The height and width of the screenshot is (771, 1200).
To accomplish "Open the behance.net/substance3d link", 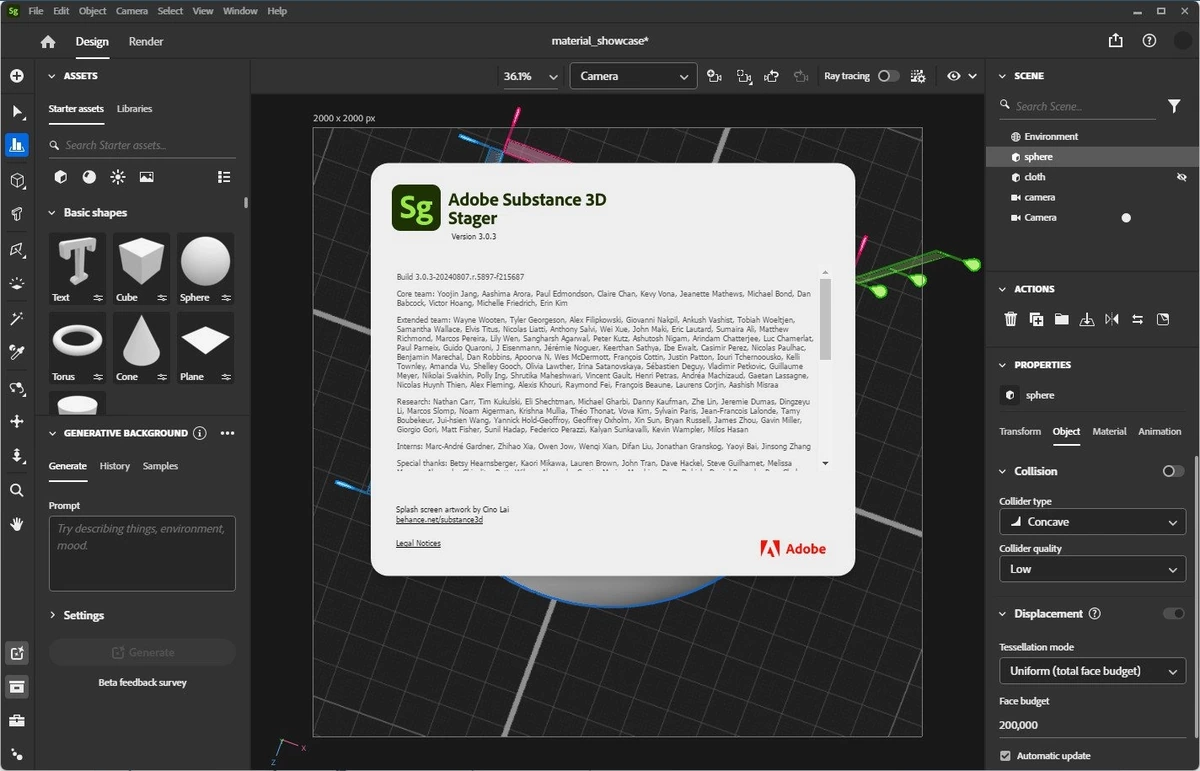I will coord(439,520).
